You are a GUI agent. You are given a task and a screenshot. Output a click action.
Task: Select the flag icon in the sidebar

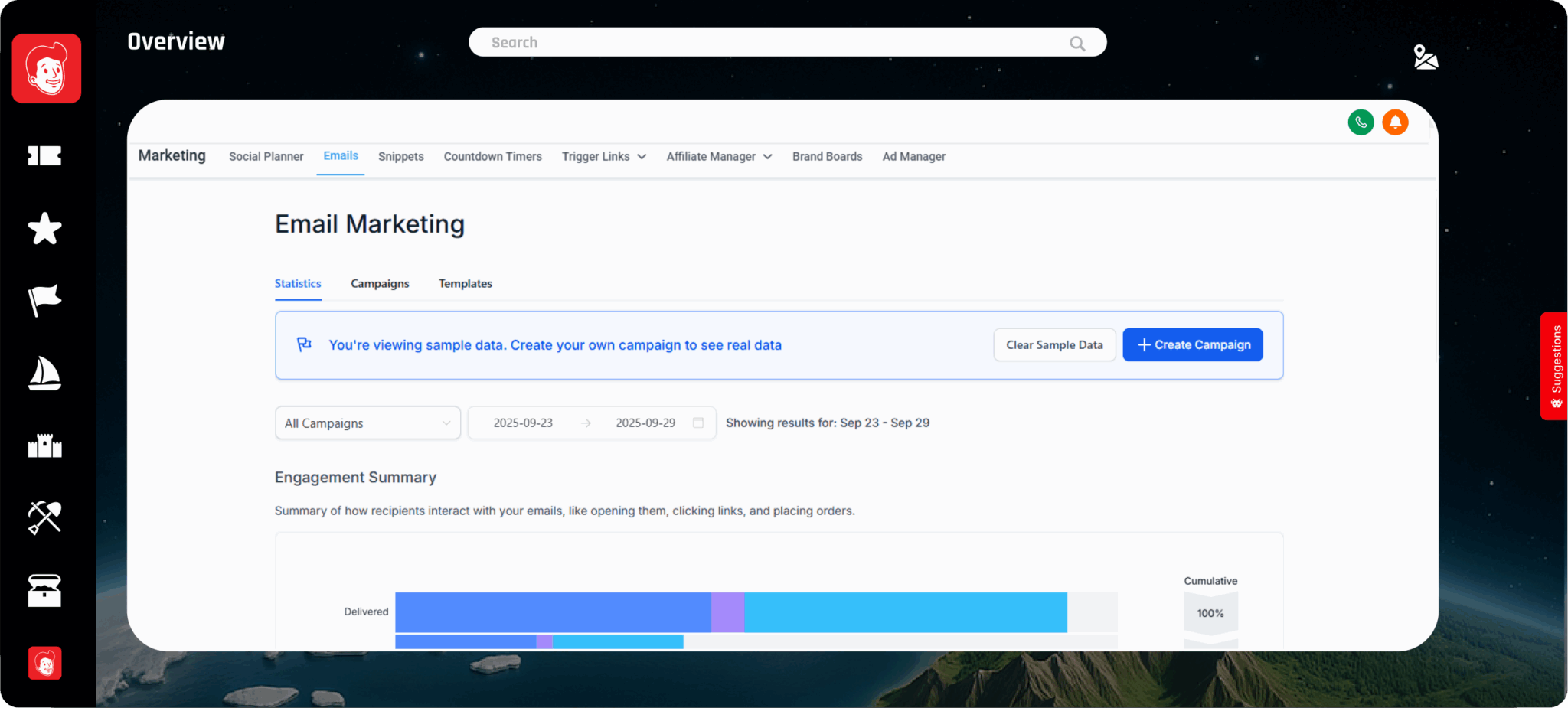(x=44, y=300)
